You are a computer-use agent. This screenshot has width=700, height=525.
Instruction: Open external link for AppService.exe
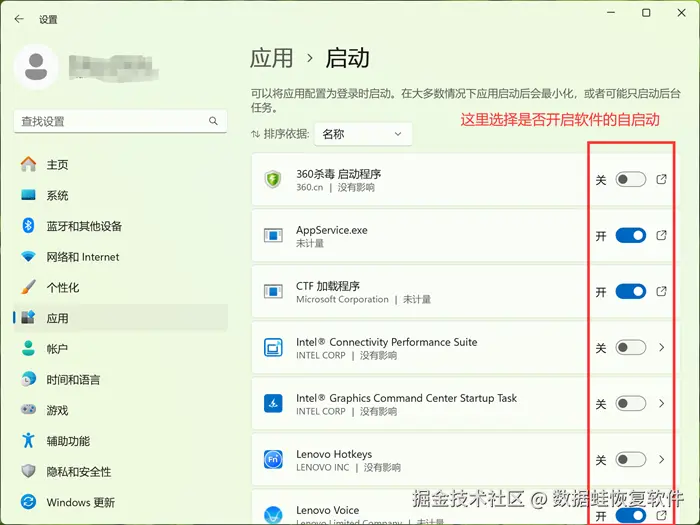coord(661,235)
